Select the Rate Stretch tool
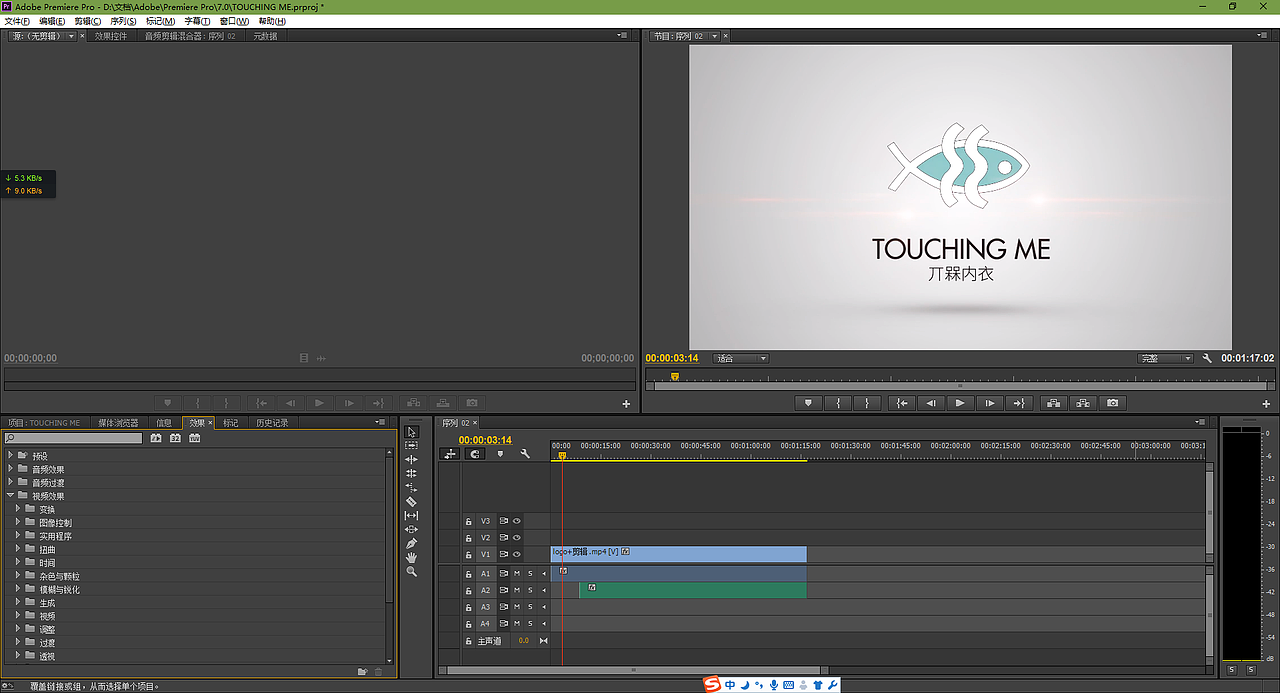This screenshot has height=693, width=1280. click(x=411, y=488)
